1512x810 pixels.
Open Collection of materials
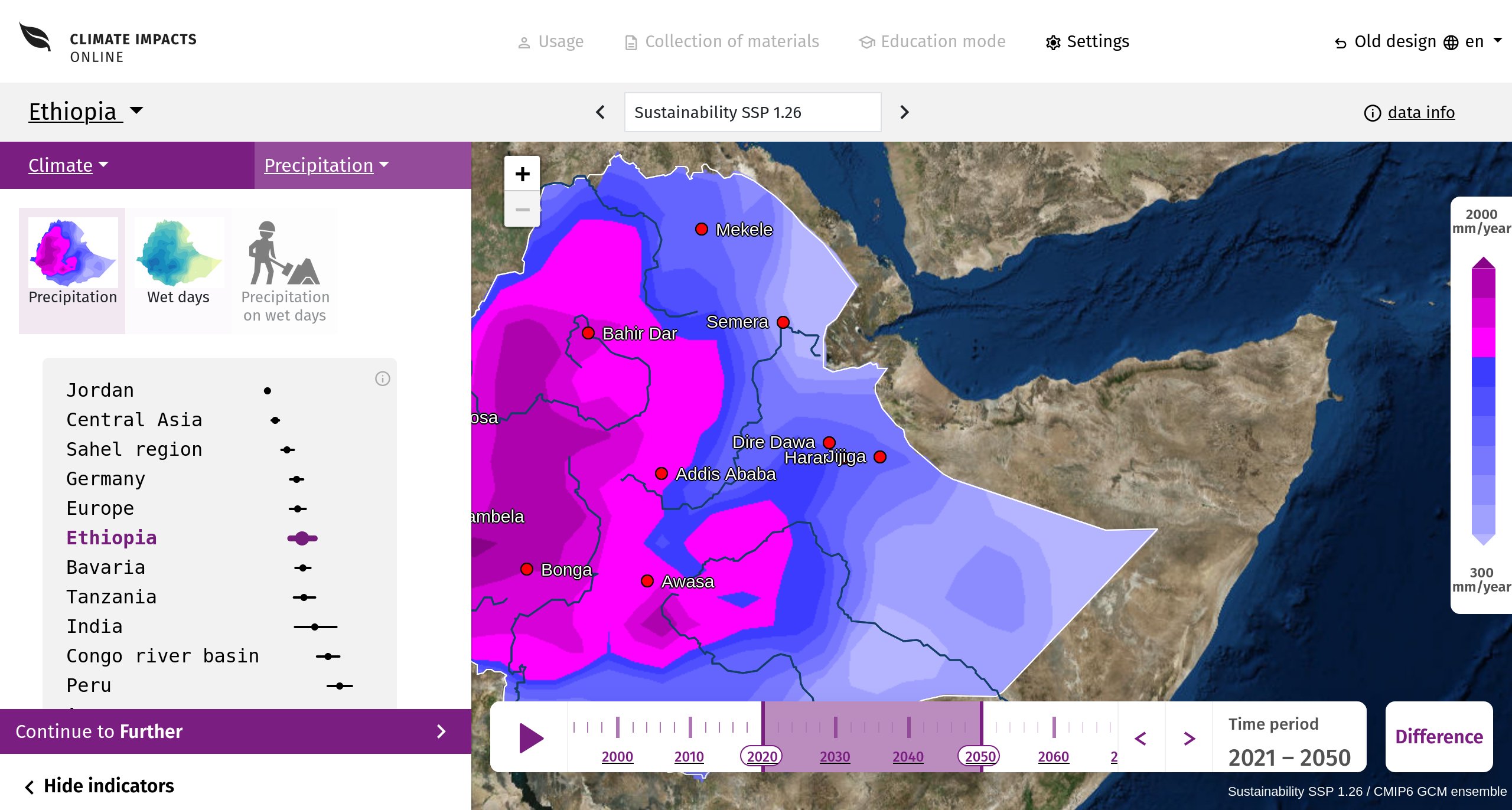(722, 42)
